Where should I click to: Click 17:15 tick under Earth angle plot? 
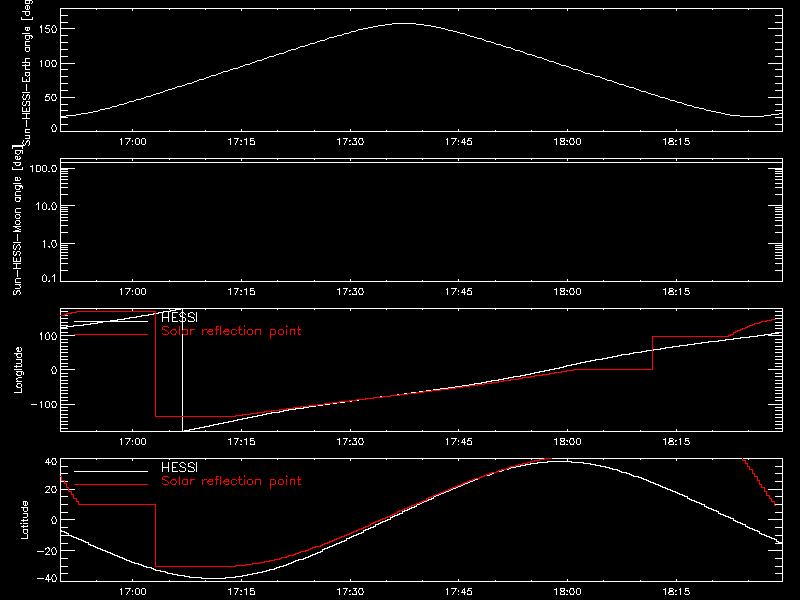[x=241, y=142]
